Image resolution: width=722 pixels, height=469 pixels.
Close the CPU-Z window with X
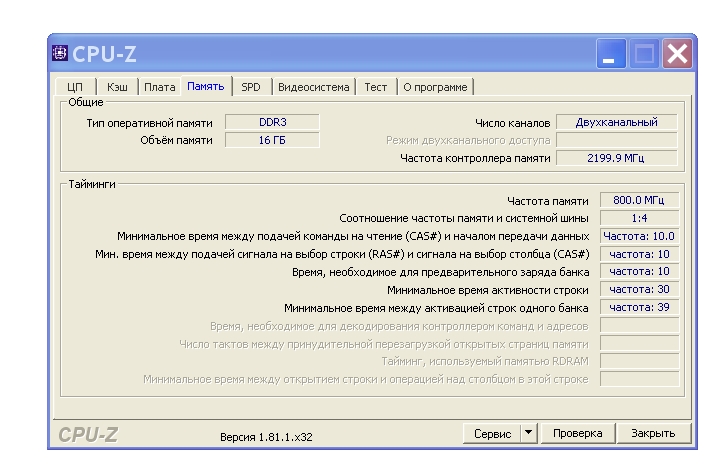coord(677,53)
